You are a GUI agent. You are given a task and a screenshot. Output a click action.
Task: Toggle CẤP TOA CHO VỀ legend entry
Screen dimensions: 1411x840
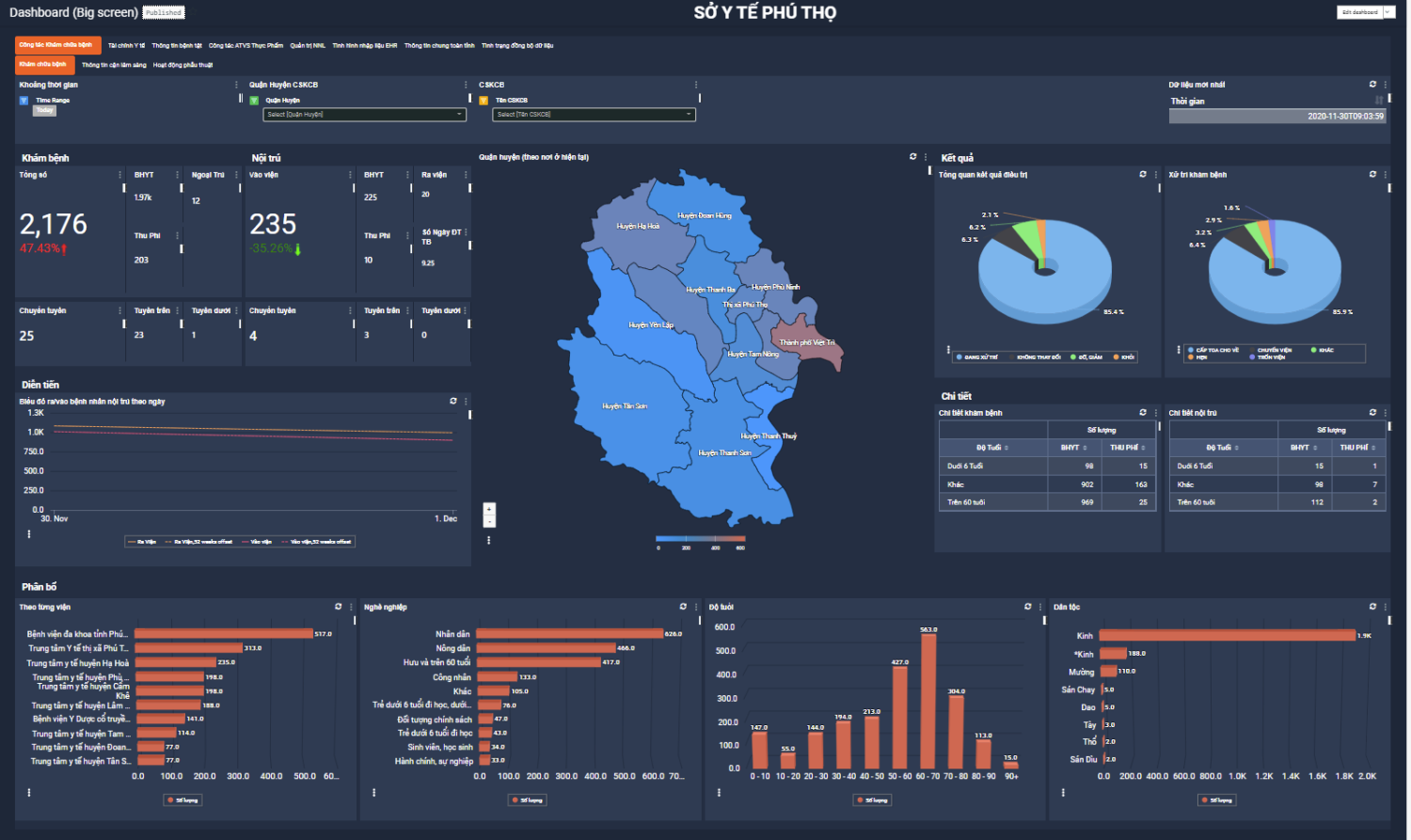pos(1213,350)
